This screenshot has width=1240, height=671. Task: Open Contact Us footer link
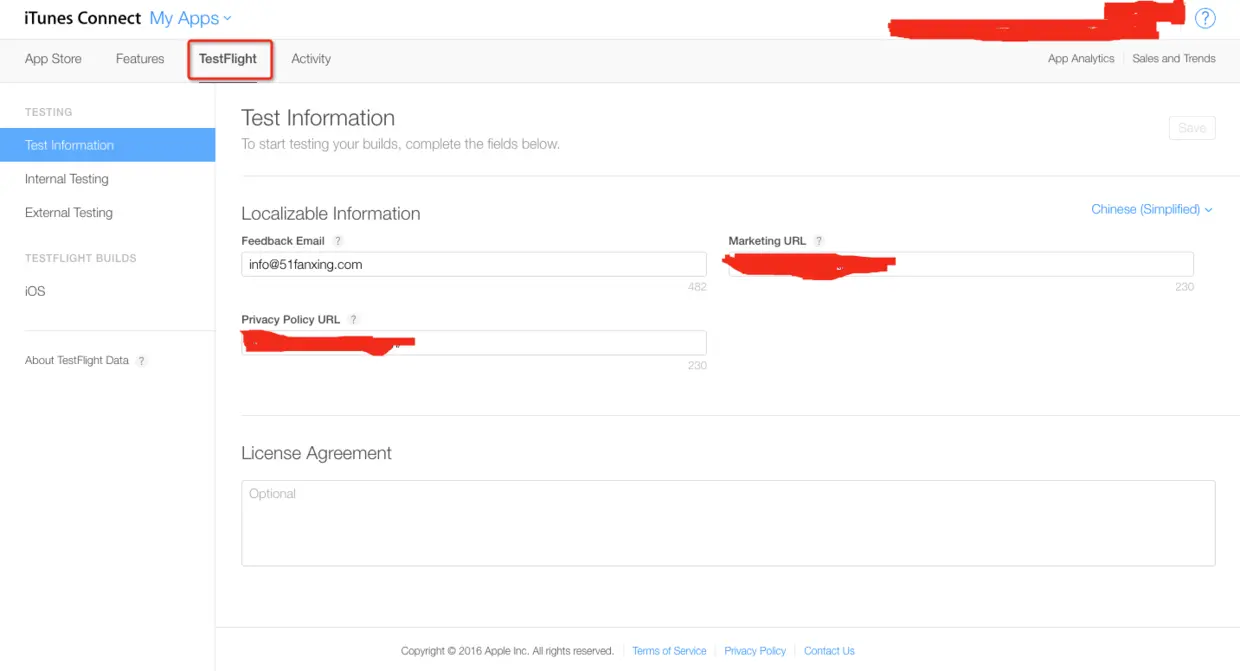point(829,651)
